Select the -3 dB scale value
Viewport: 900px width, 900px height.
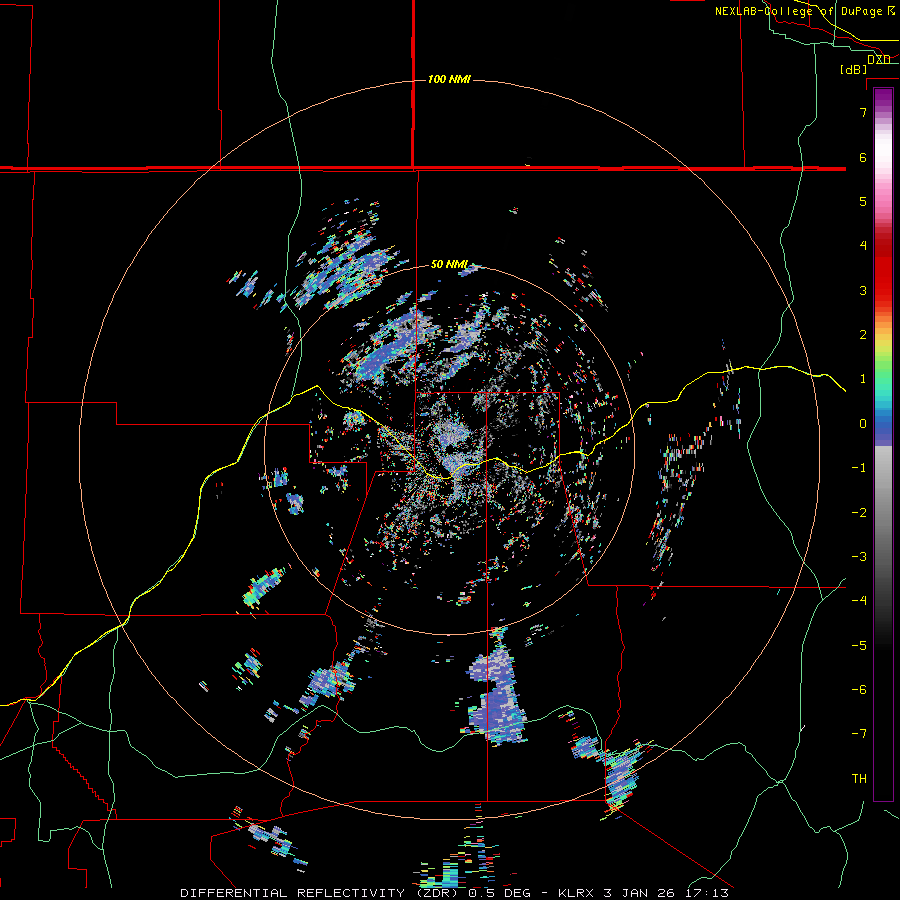859,556
